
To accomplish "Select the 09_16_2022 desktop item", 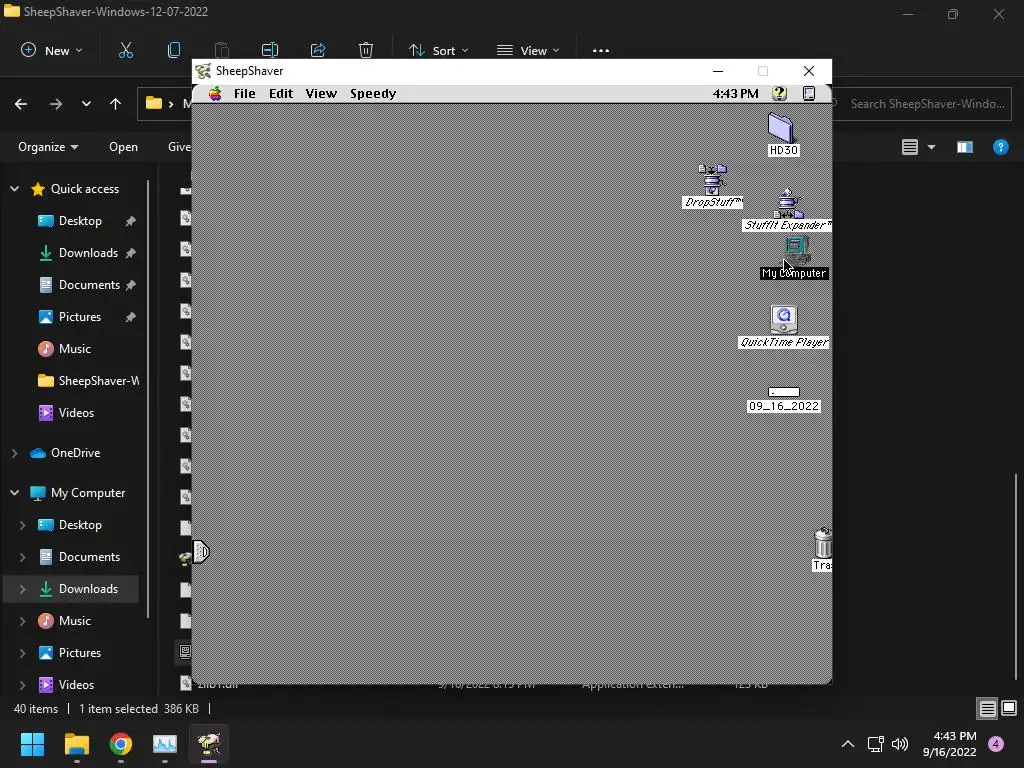I will (784, 400).
